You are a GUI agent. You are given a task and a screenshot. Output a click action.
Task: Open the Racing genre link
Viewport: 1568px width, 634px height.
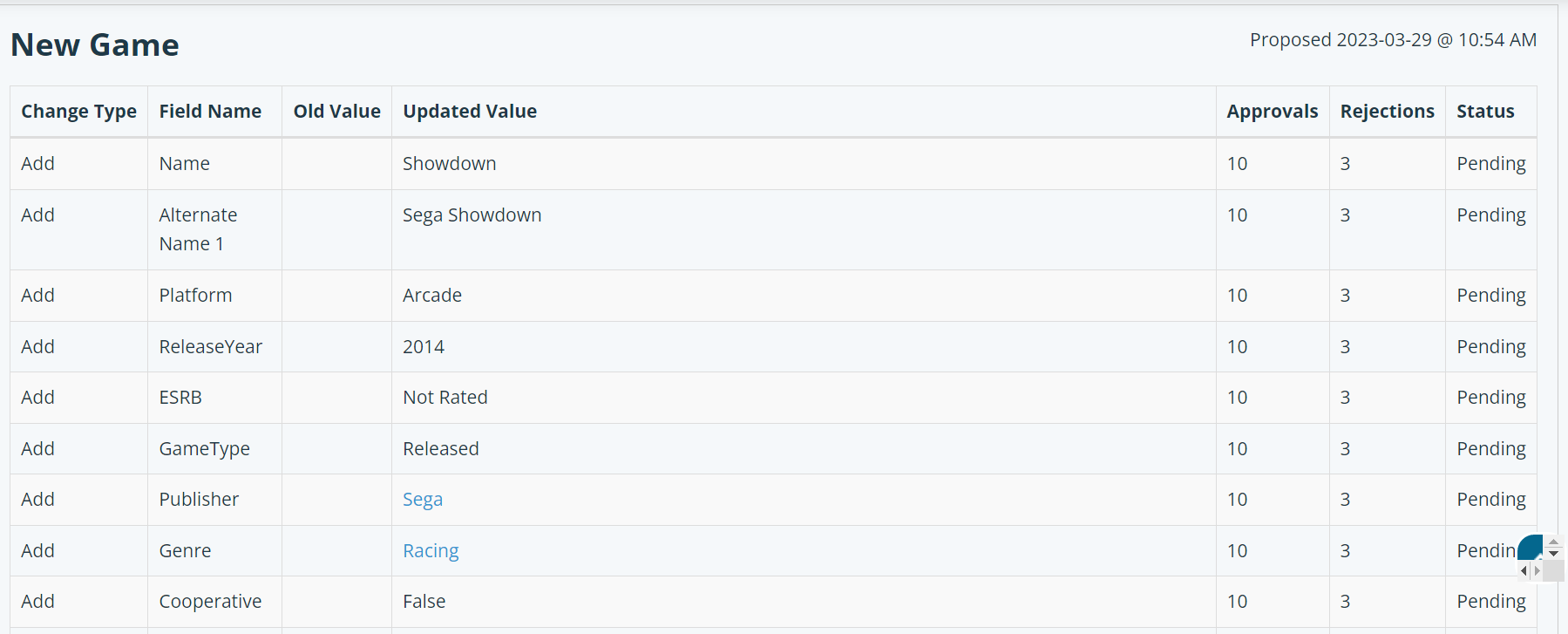click(x=431, y=551)
